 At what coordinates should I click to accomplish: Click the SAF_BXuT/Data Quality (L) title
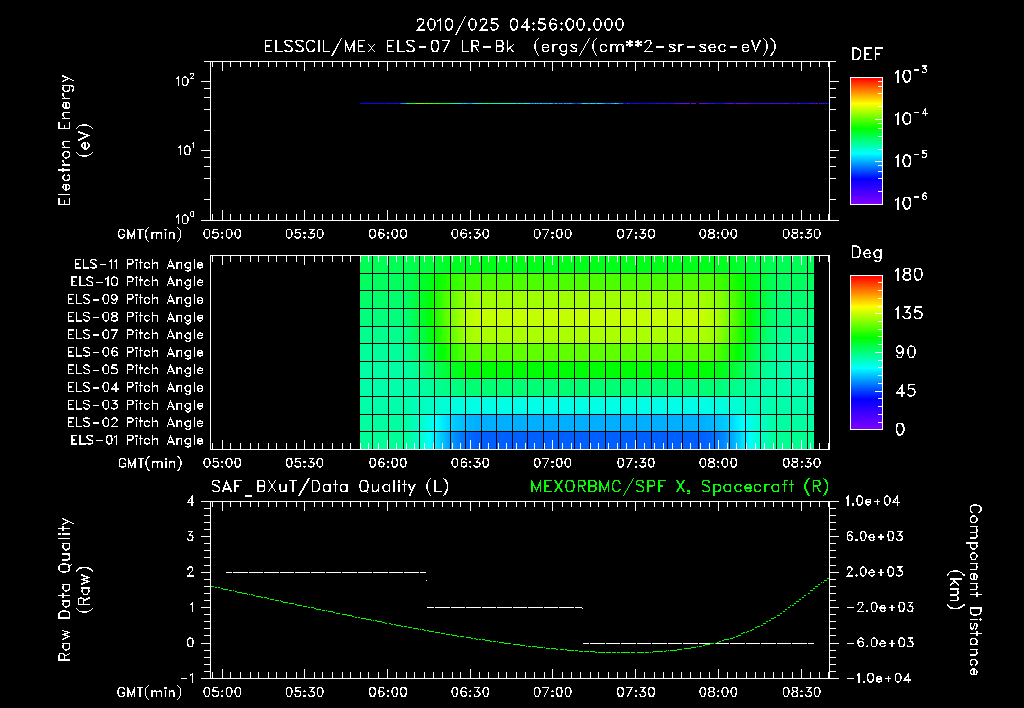[330, 487]
